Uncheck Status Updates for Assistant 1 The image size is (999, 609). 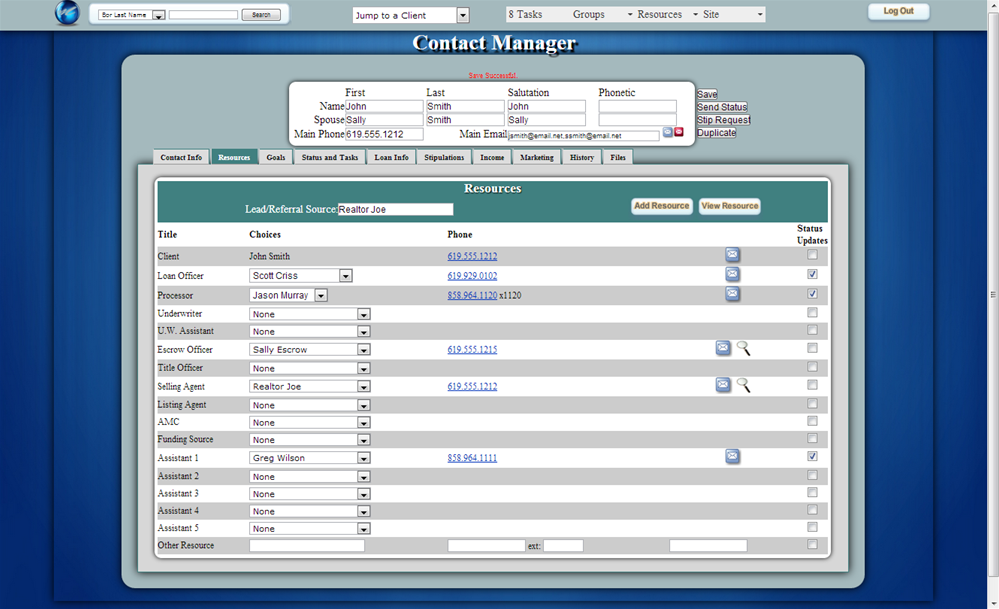coord(812,456)
